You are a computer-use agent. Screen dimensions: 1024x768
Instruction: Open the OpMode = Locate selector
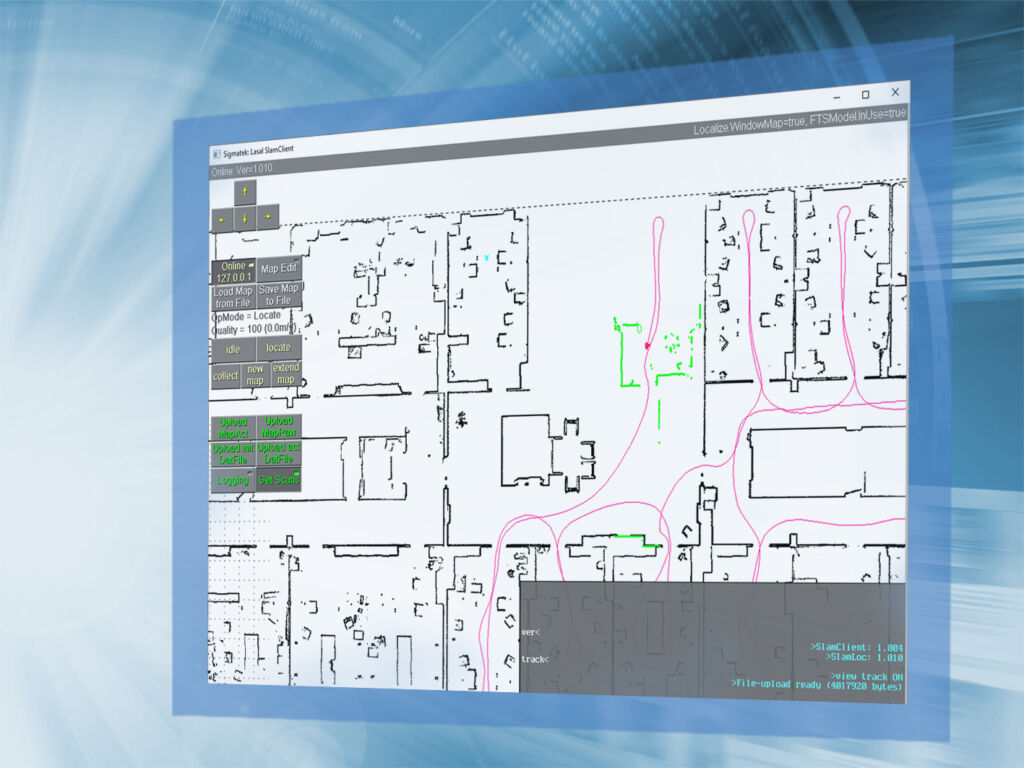point(246,317)
